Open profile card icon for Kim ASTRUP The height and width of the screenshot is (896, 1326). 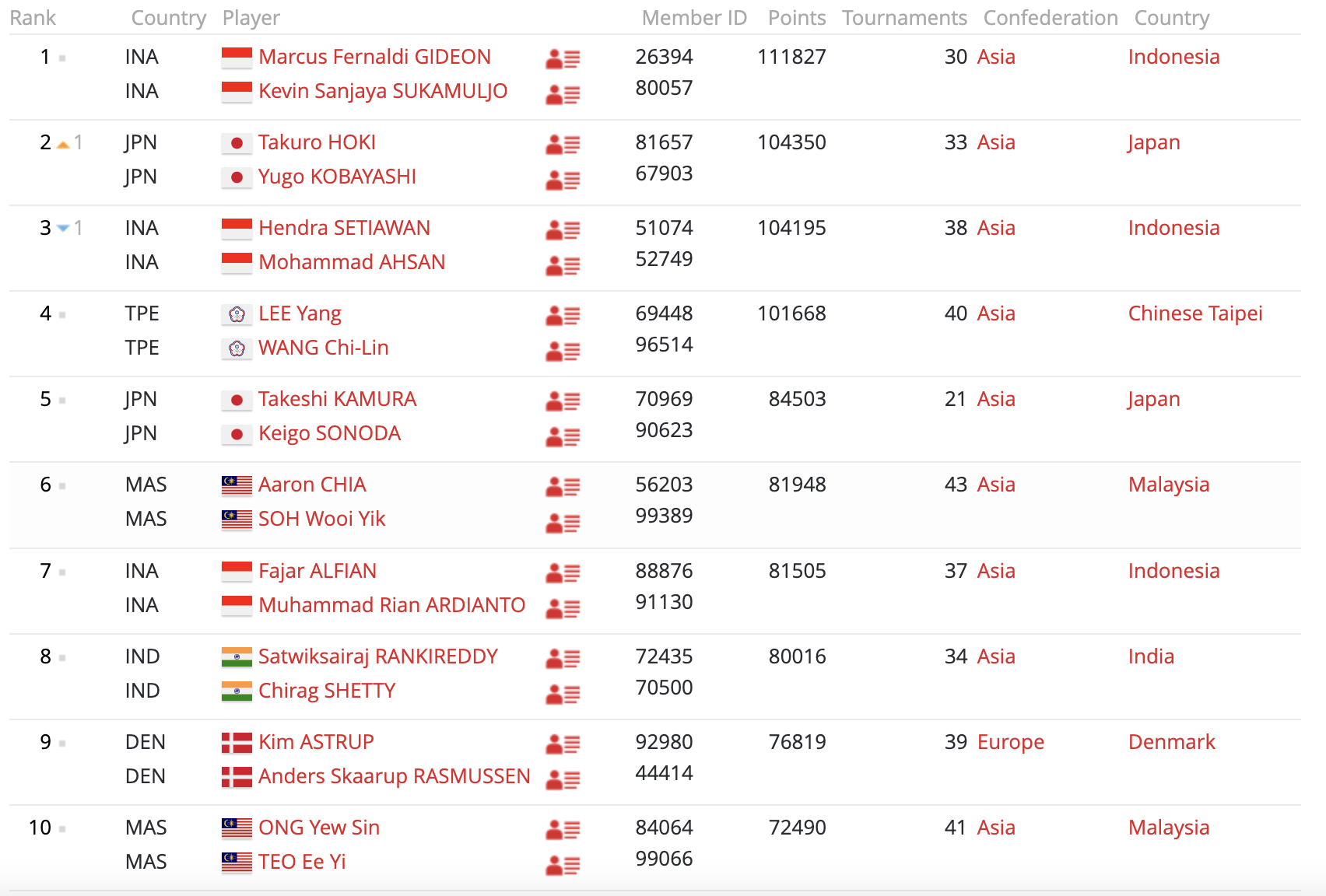(x=563, y=744)
